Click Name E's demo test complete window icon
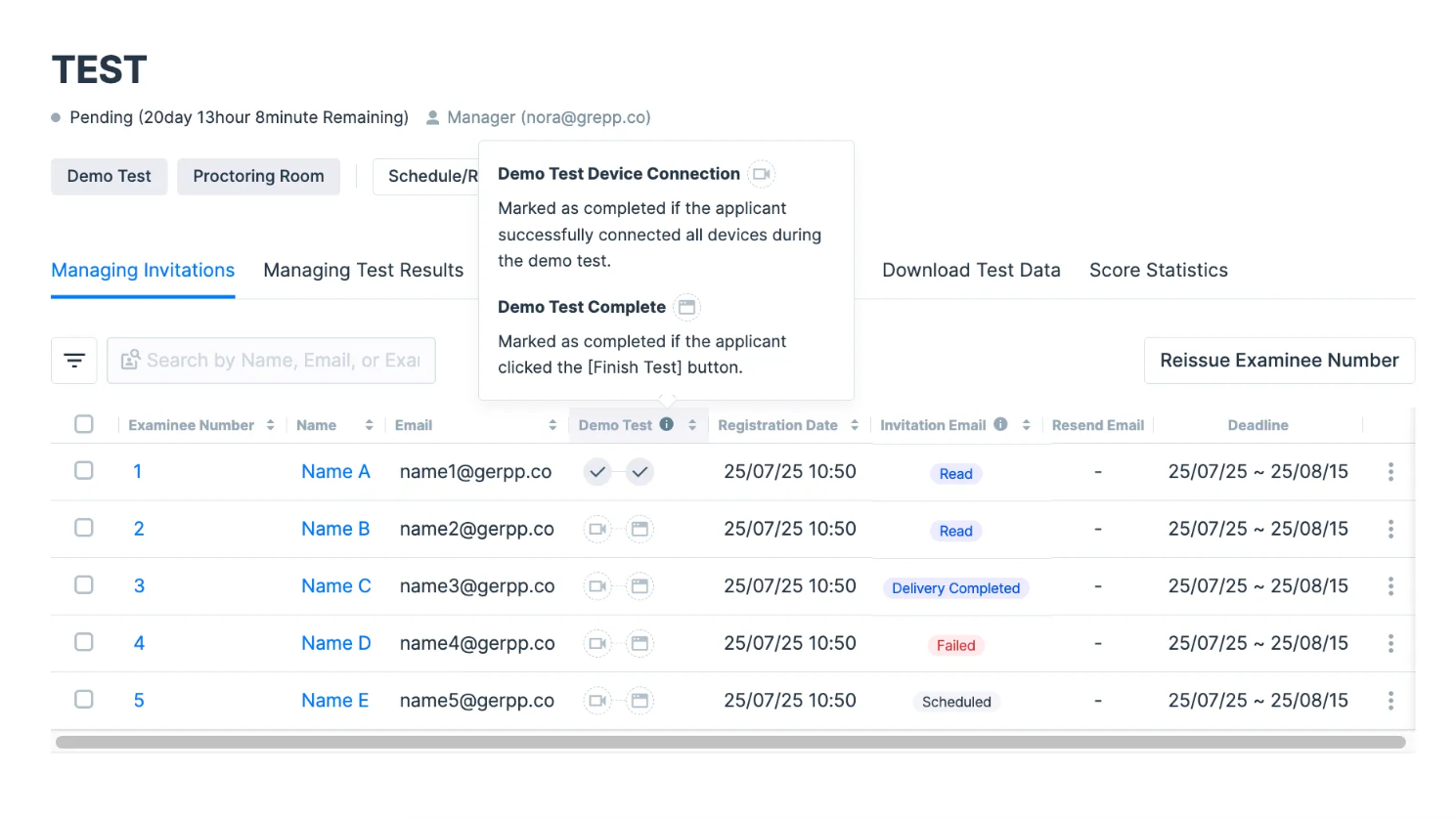 [640, 701]
